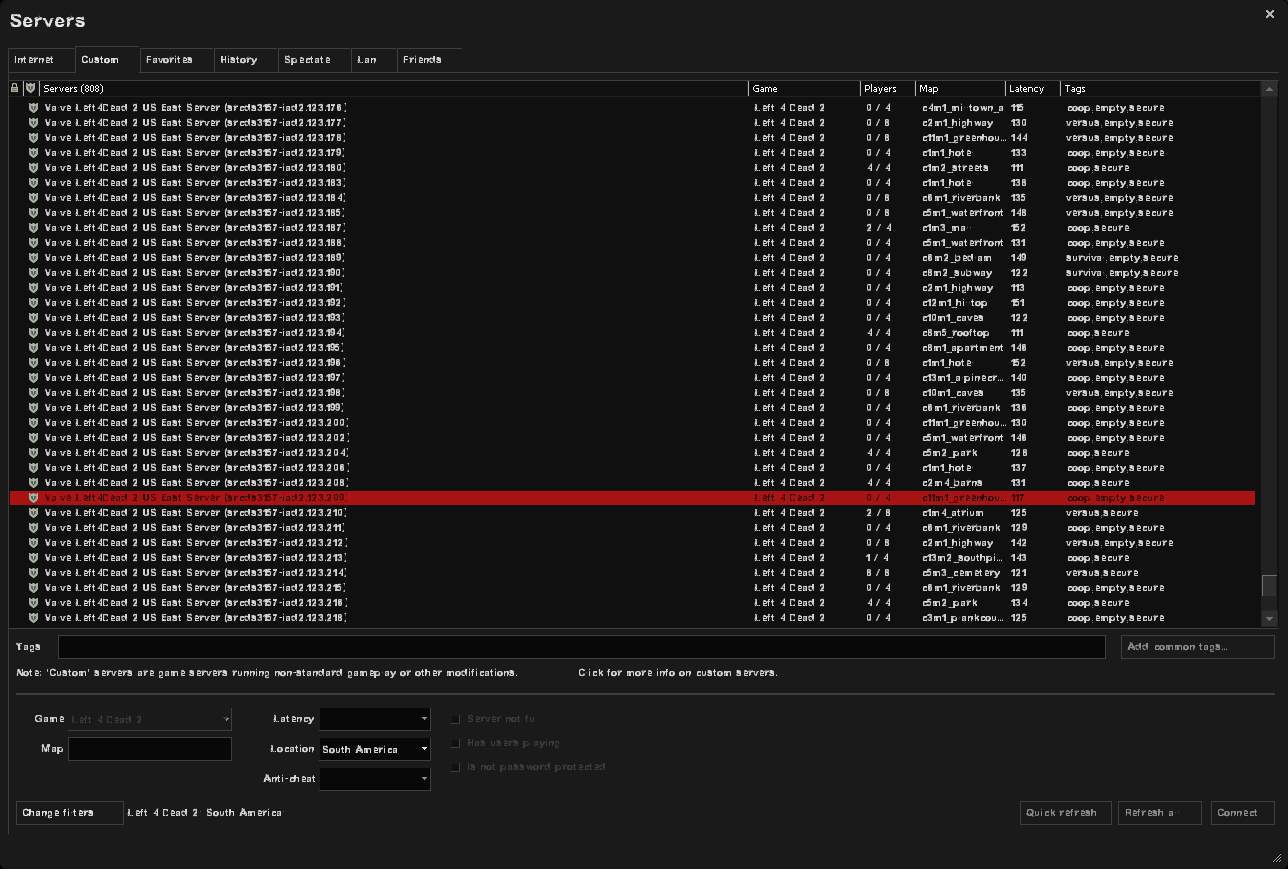Click shield icon of server ending 123.196
Image resolution: width=1288 pixels, height=869 pixels.
pos(32,363)
